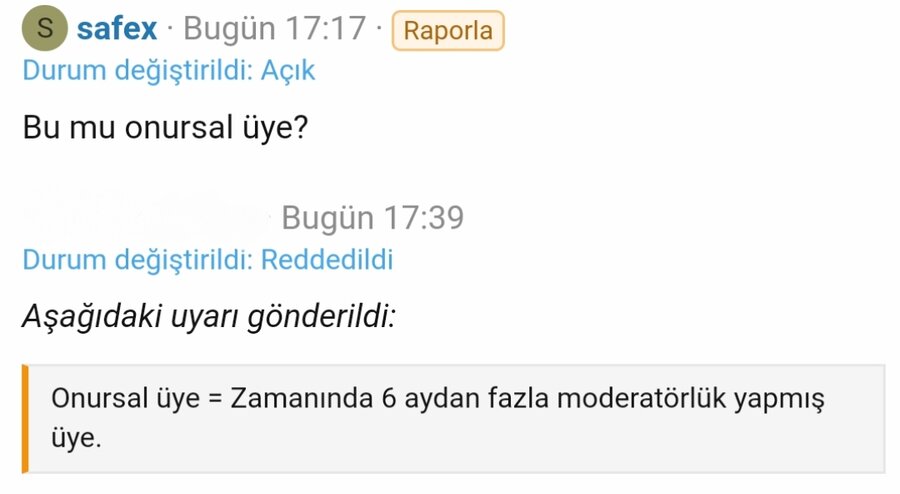Select the 'Durum değiştirildi: Açık' status line

(168, 71)
